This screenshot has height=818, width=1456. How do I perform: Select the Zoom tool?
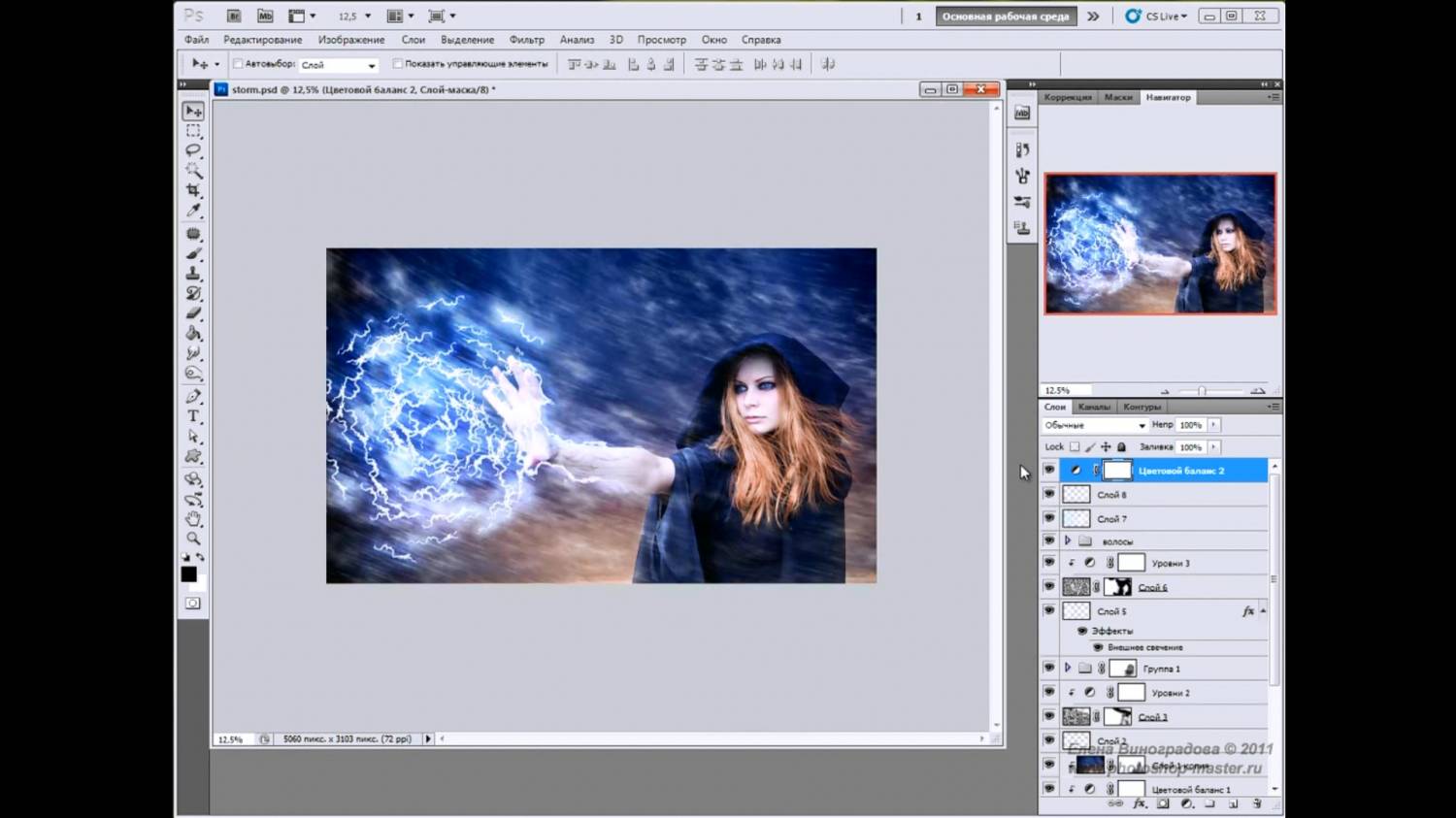[x=193, y=539]
